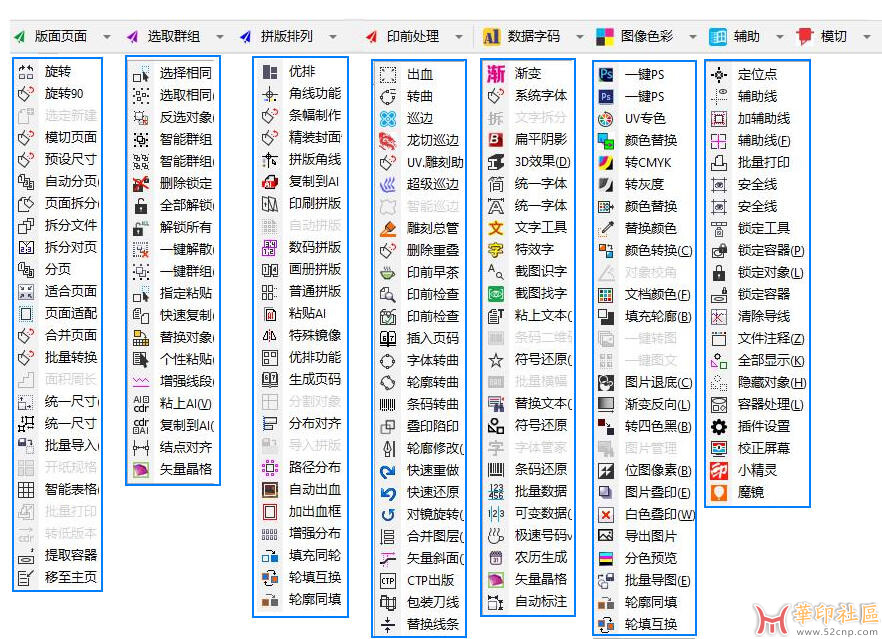
Task: Click the UV专色 color wheel icon
Action: pos(605,119)
